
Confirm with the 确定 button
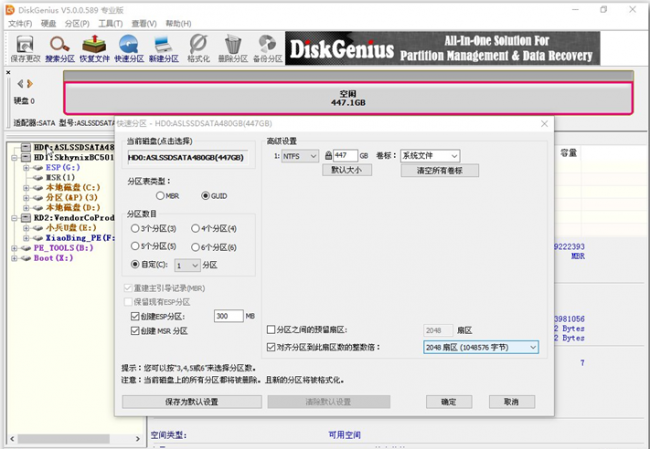tap(449, 402)
